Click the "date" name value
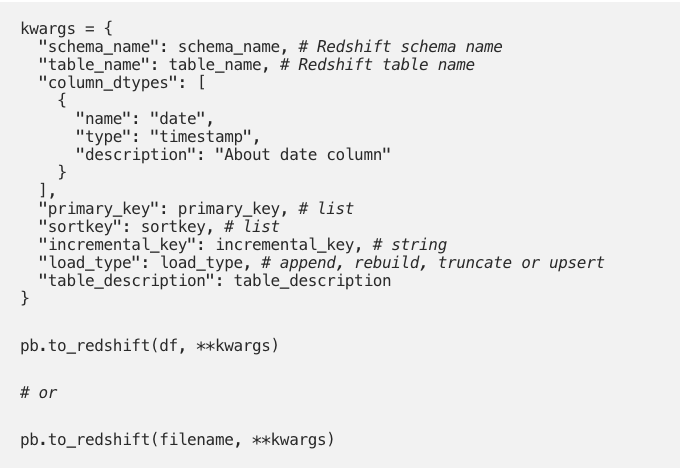 point(180,118)
